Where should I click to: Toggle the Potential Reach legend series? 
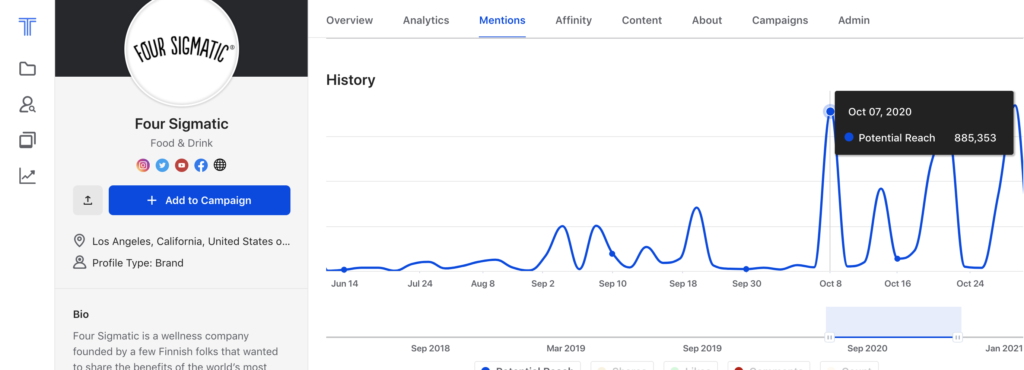pos(528,366)
